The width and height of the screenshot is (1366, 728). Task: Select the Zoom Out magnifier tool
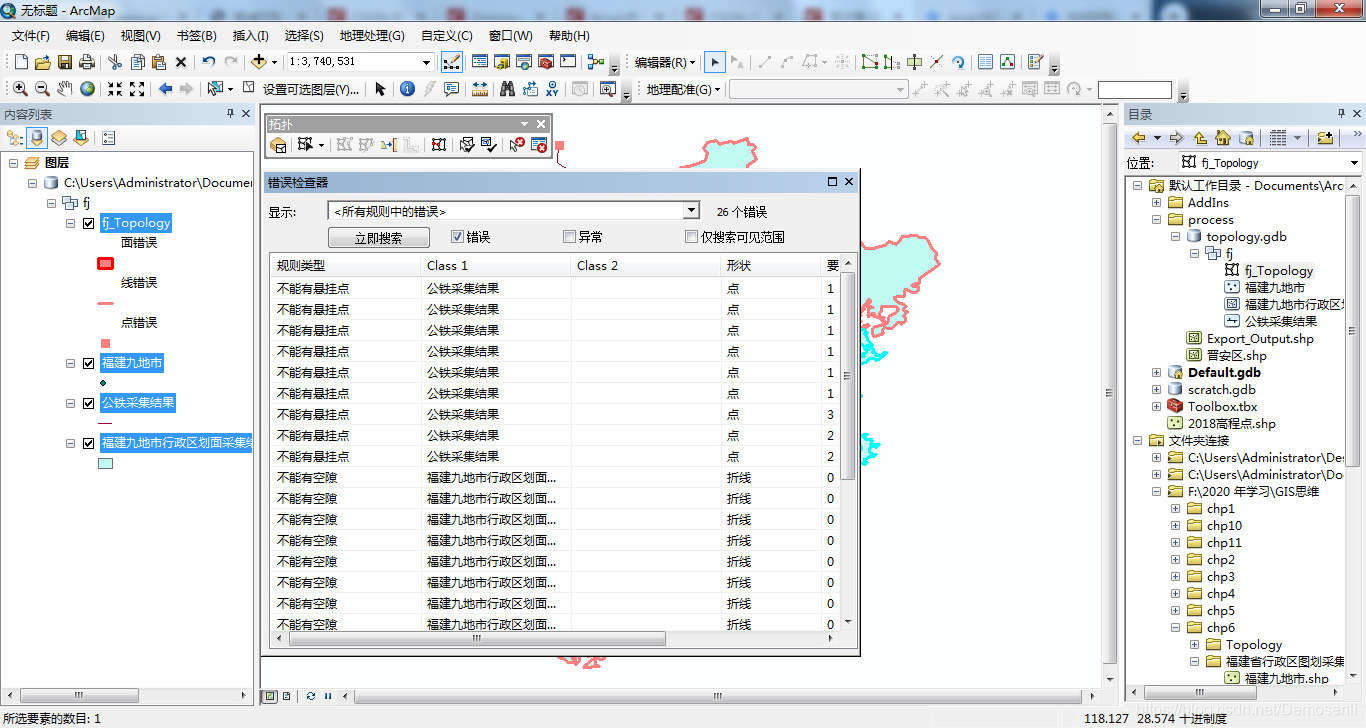(42, 89)
